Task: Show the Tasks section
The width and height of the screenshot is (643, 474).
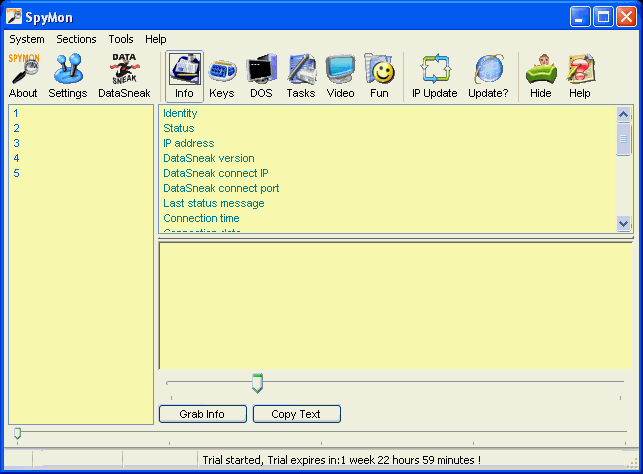Action: [301, 76]
